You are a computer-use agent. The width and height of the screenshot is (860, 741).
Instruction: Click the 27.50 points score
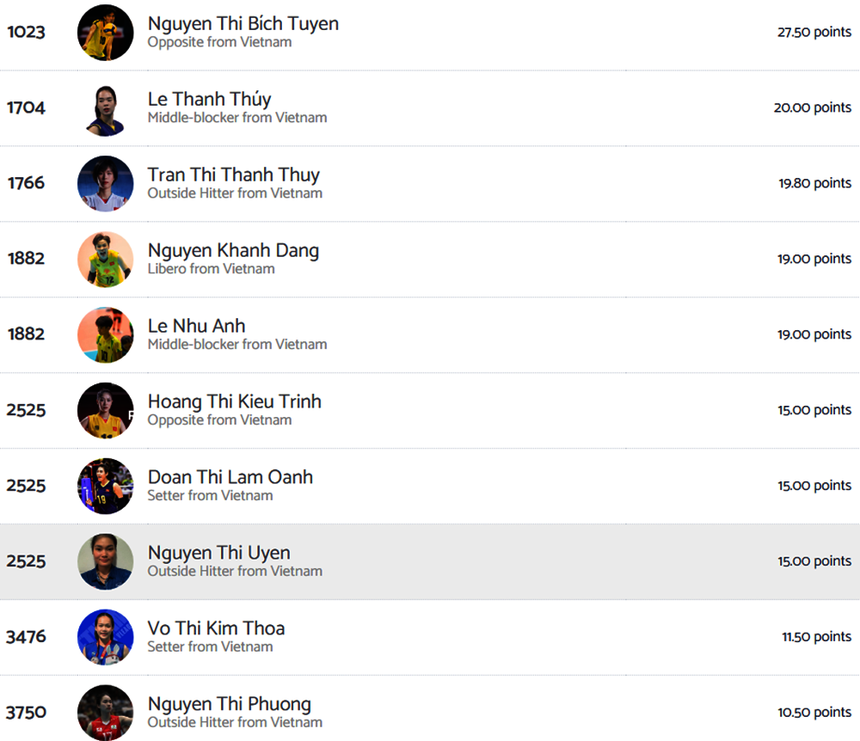(x=814, y=32)
